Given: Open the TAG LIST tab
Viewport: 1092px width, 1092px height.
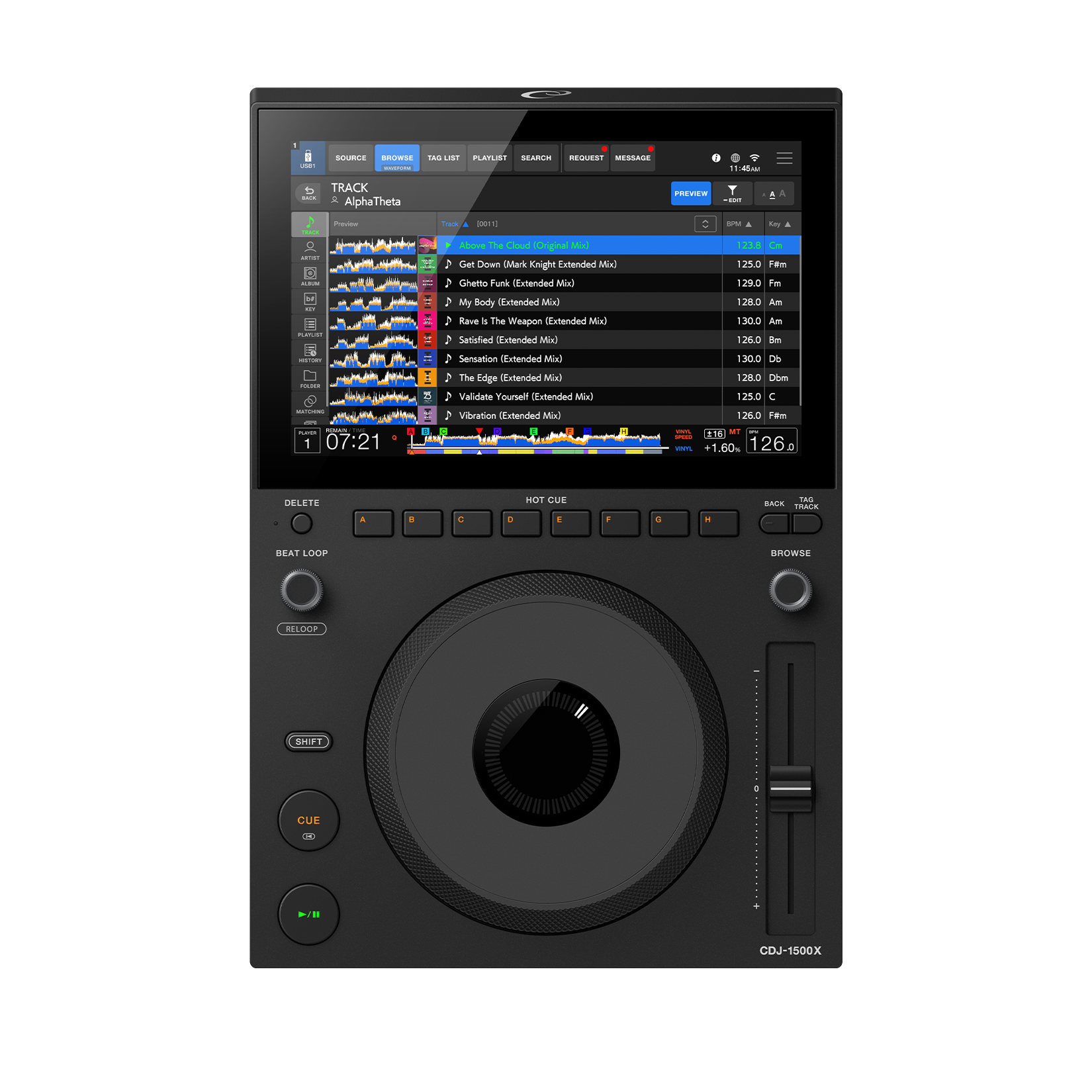Looking at the screenshot, I should (443, 158).
